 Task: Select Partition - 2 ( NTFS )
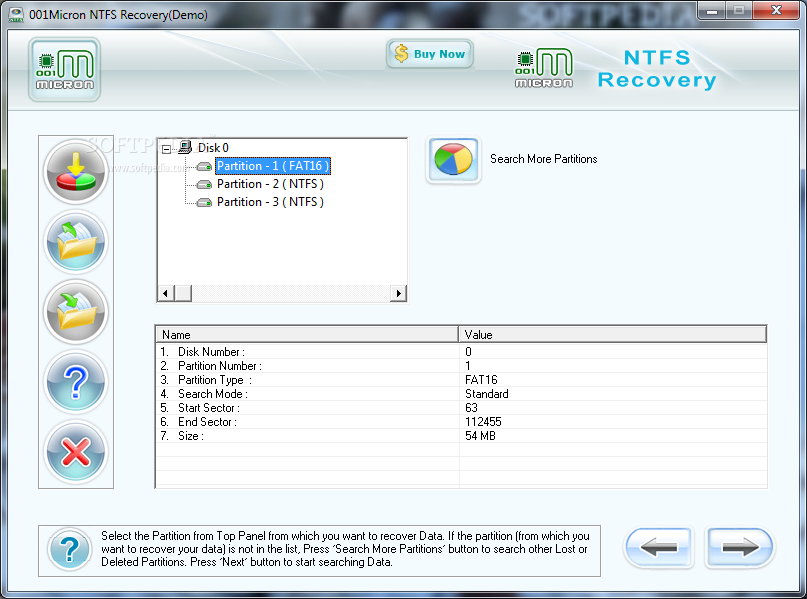pyautogui.click(x=270, y=184)
